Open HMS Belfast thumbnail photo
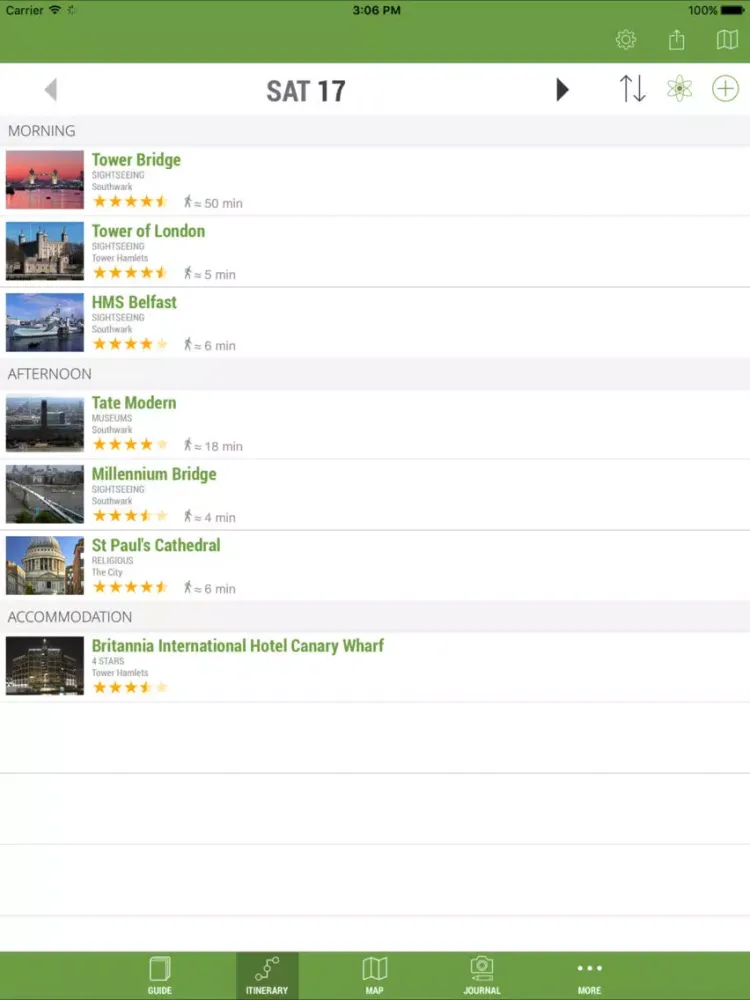750x1000 pixels. [45, 322]
